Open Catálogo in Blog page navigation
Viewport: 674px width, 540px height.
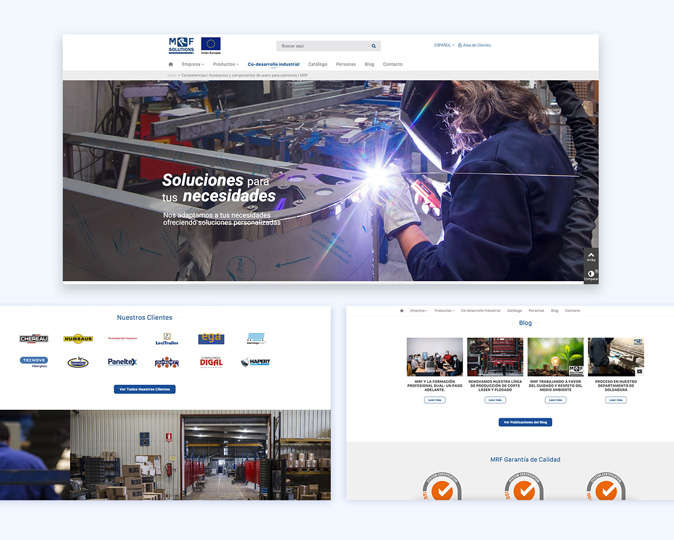tap(514, 310)
